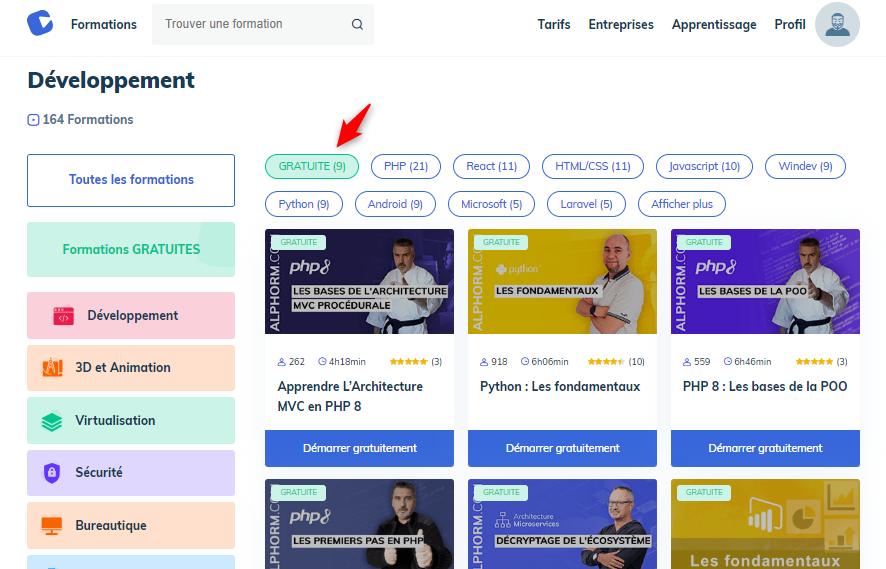
Task: Filter by Laravel (5) tag
Action: (x=587, y=204)
